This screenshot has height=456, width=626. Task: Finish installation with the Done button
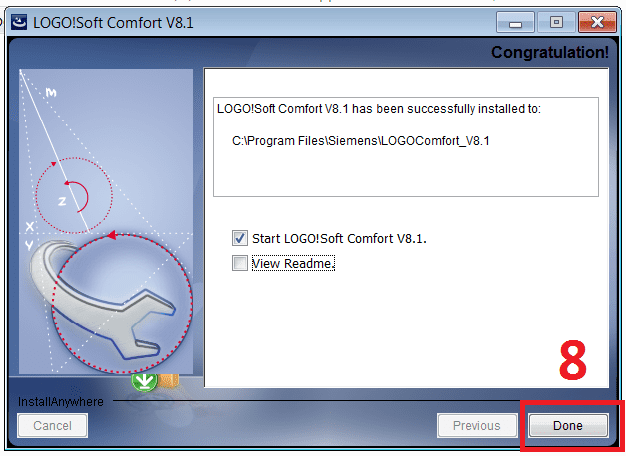(568, 426)
